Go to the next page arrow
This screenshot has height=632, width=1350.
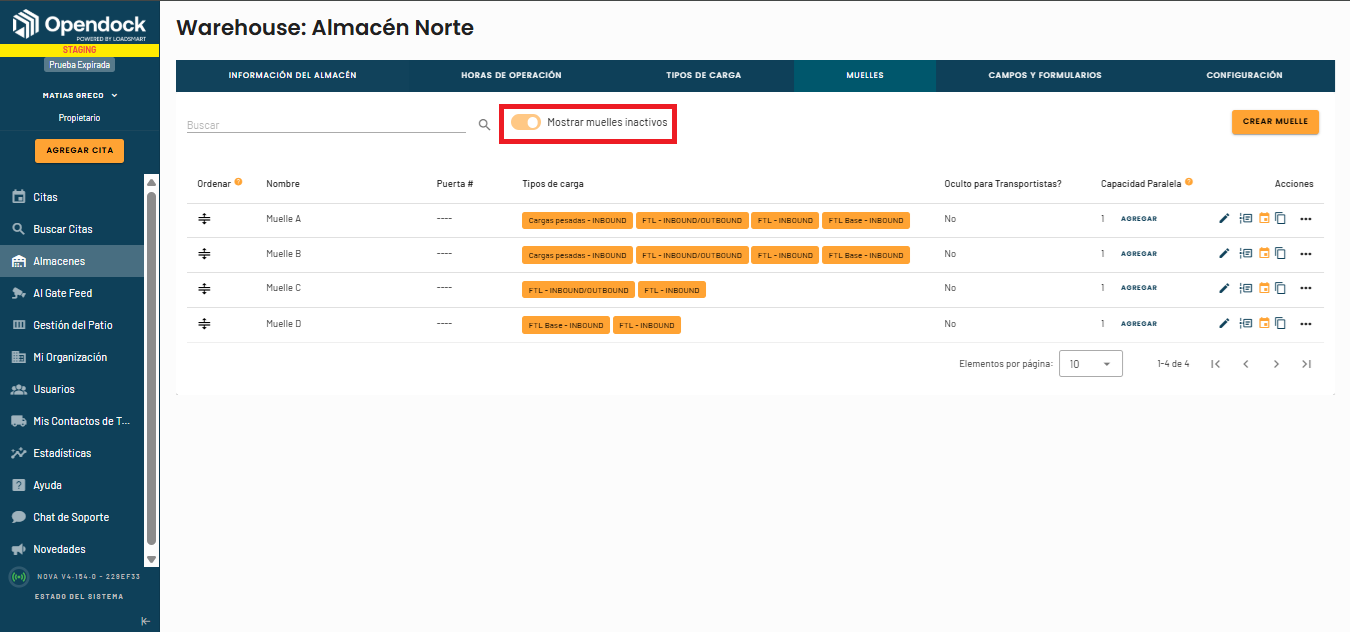(1276, 364)
